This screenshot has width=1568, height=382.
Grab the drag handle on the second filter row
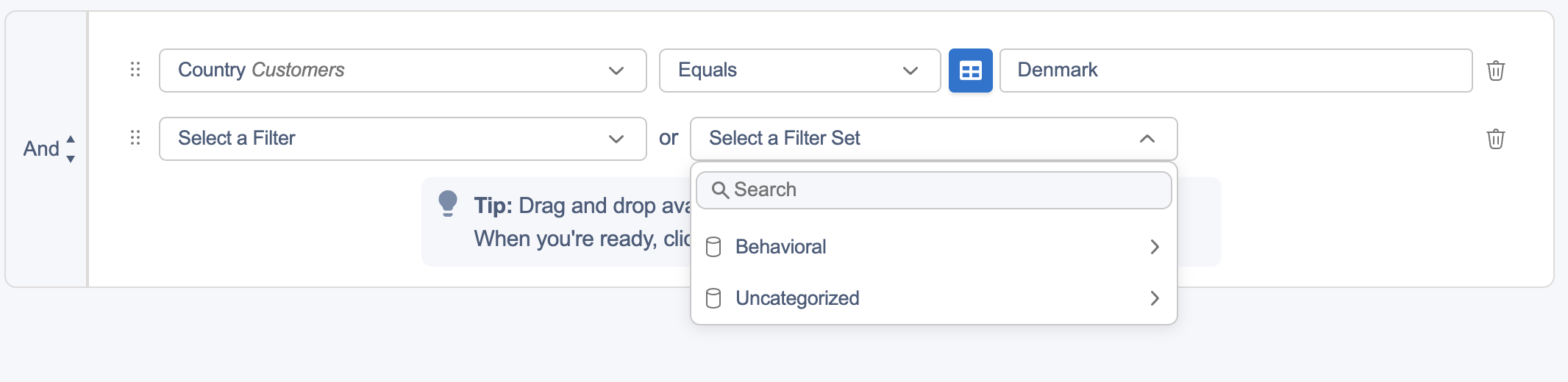(135, 138)
